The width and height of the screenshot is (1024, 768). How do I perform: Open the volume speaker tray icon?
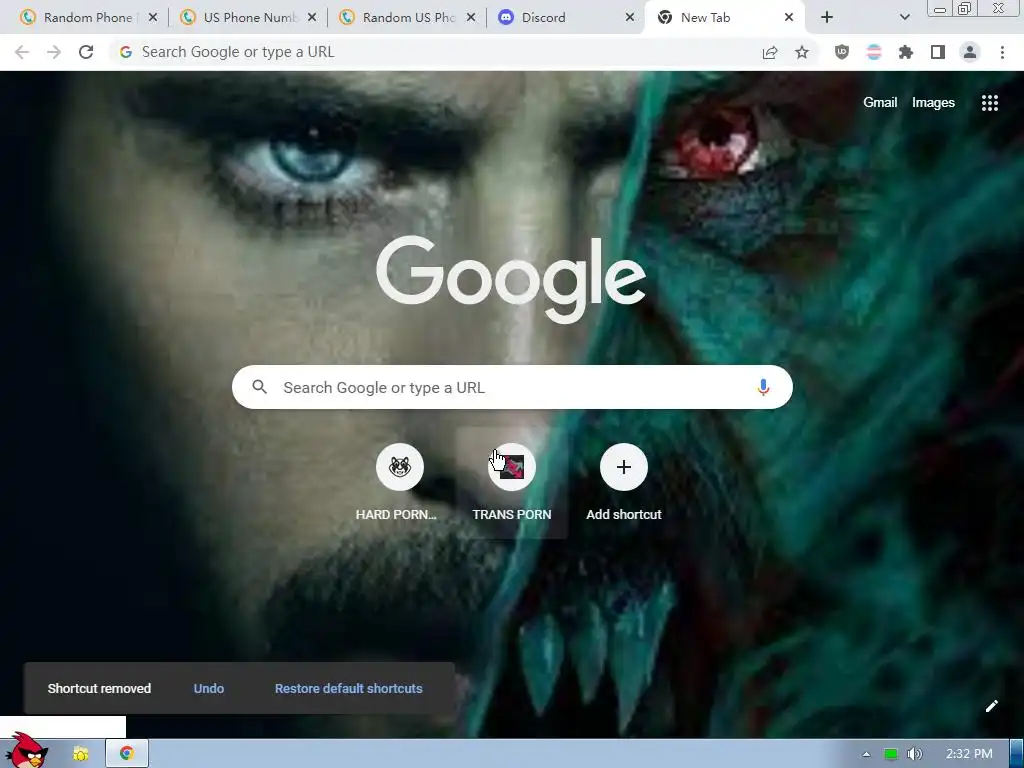click(x=915, y=754)
